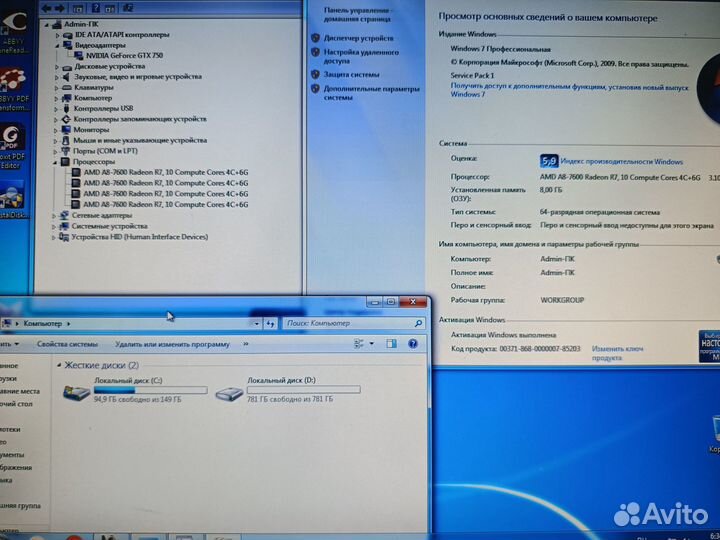Viewport: 720px width, 540px height.
Task: Click the 5,9 performance score badge
Action: [549, 161]
